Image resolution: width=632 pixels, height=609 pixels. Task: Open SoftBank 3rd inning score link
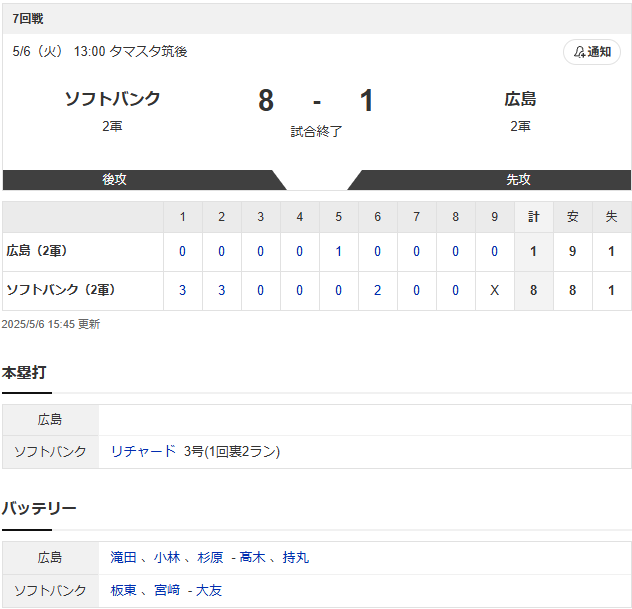(x=260, y=290)
